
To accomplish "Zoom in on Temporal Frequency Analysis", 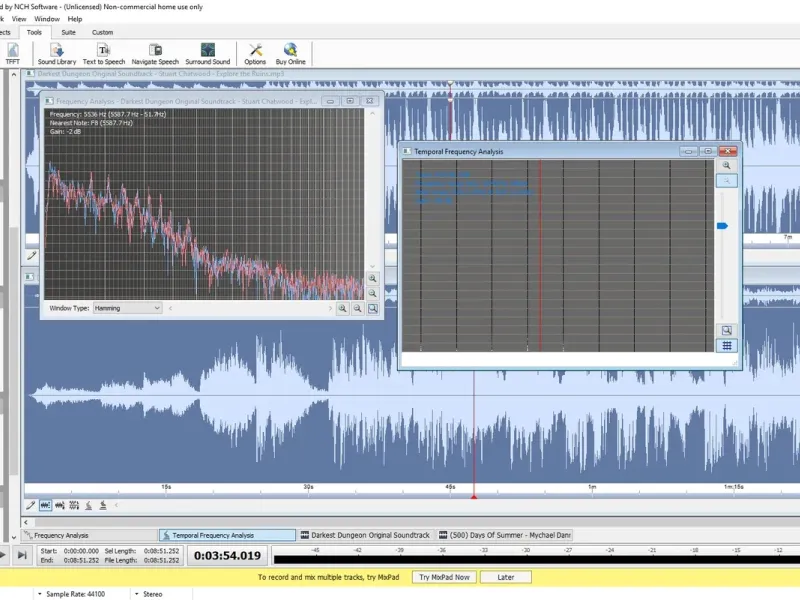I will (x=727, y=165).
